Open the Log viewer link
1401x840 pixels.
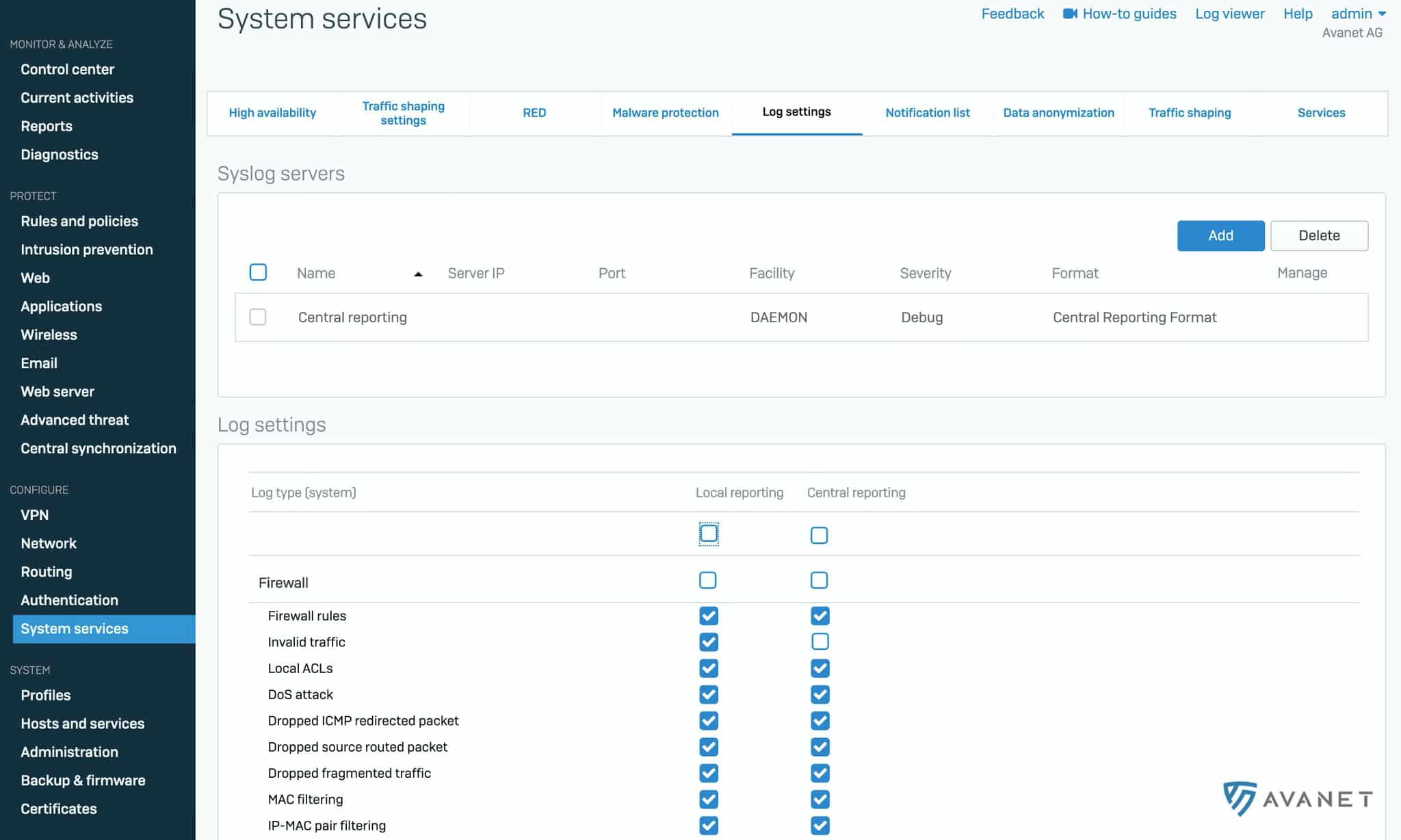[x=1229, y=14]
